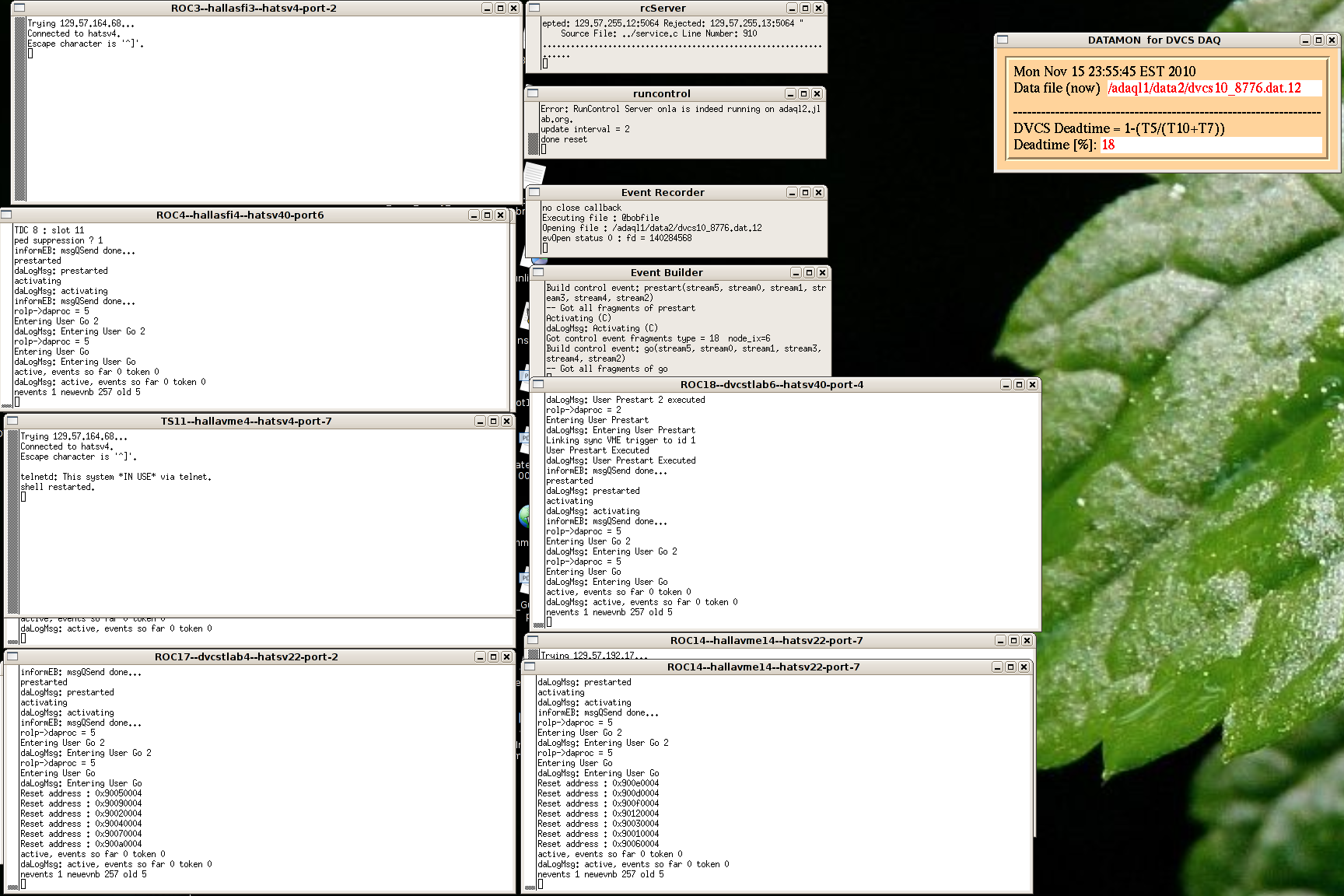1344x896 pixels.
Task: Maximize the rcServer window
Action: (x=805, y=8)
